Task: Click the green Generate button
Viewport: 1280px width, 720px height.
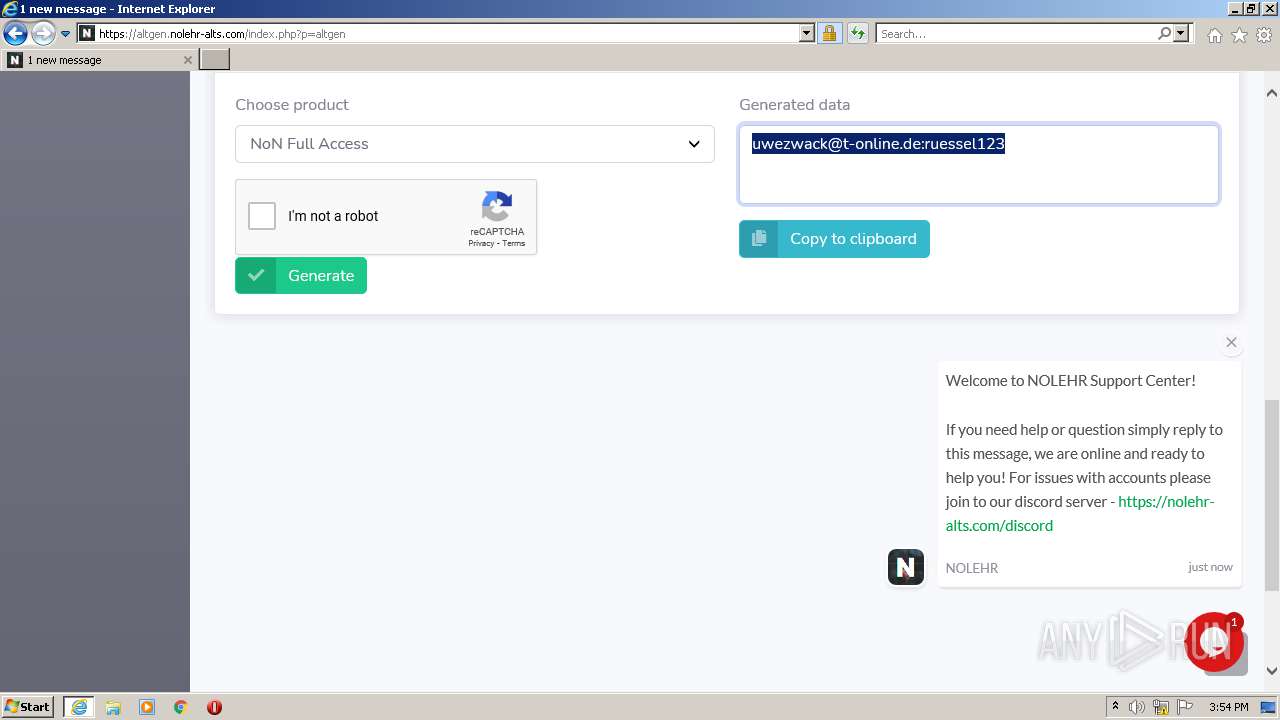Action: point(301,275)
